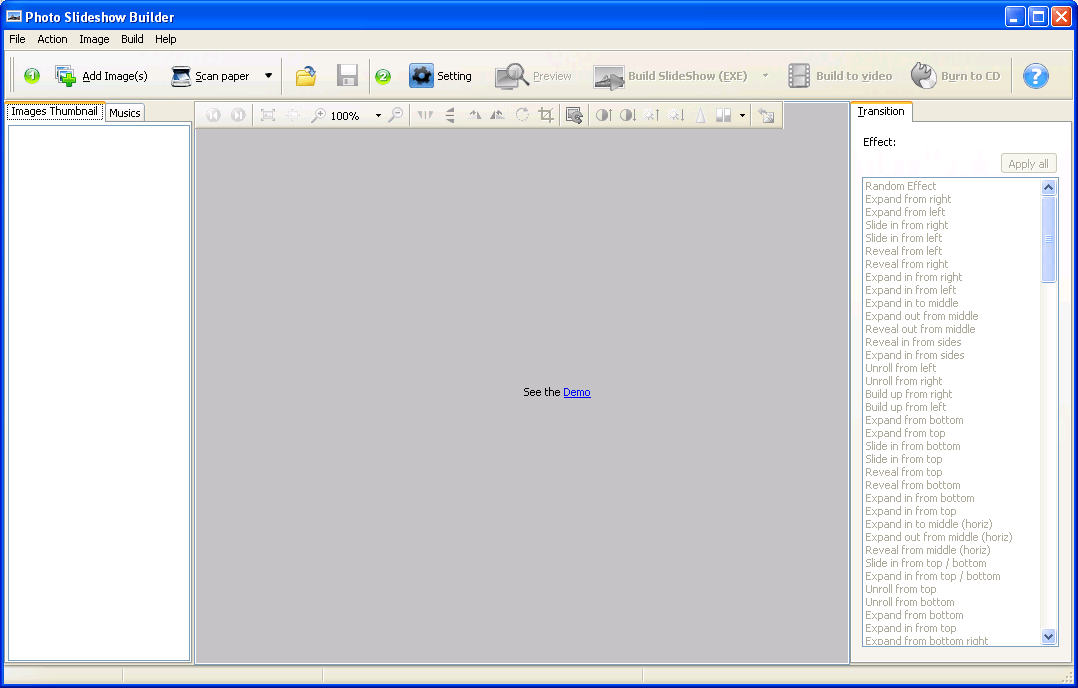Click the Scan paper scanner icon
The height and width of the screenshot is (688, 1078).
pyautogui.click(x=181, y=76)
